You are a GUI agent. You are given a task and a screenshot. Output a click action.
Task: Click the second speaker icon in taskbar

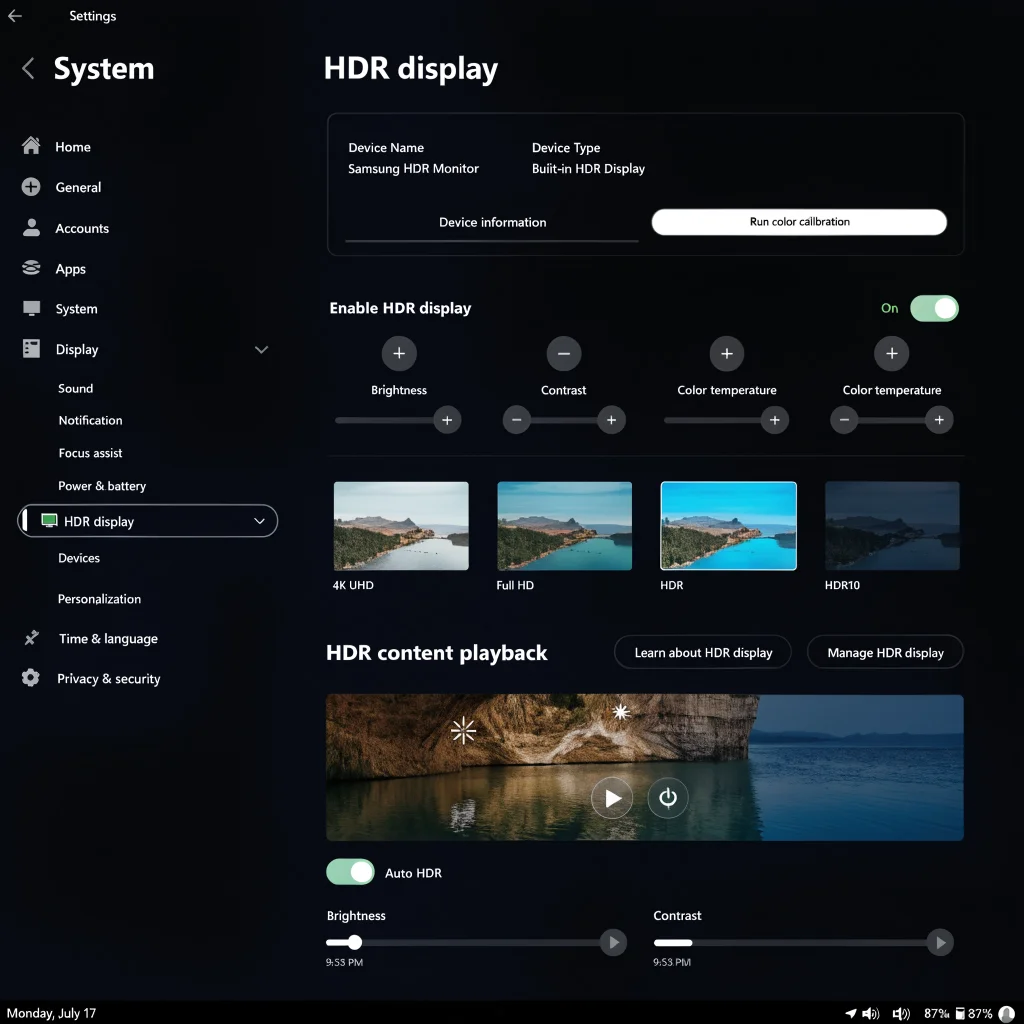[x=901, y=1014]
